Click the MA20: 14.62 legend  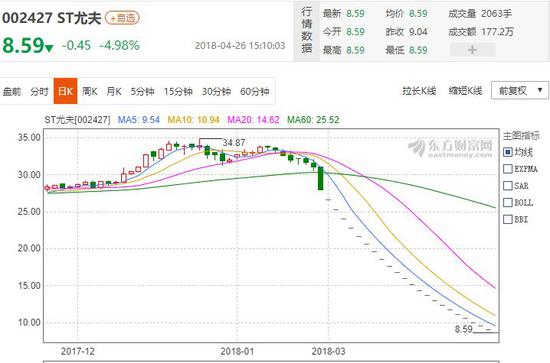[x=253, y=120]
